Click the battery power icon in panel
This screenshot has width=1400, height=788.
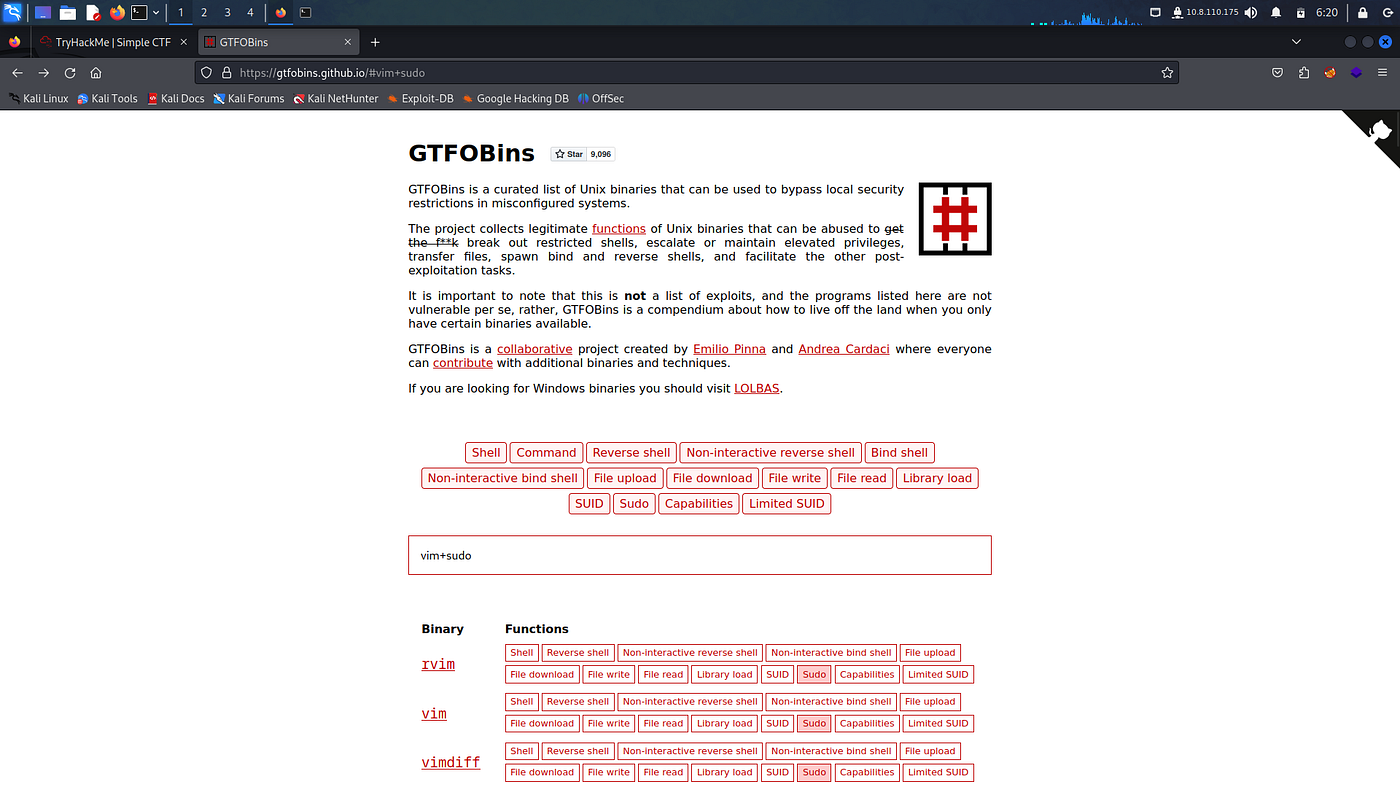(x=1300, y=13)
